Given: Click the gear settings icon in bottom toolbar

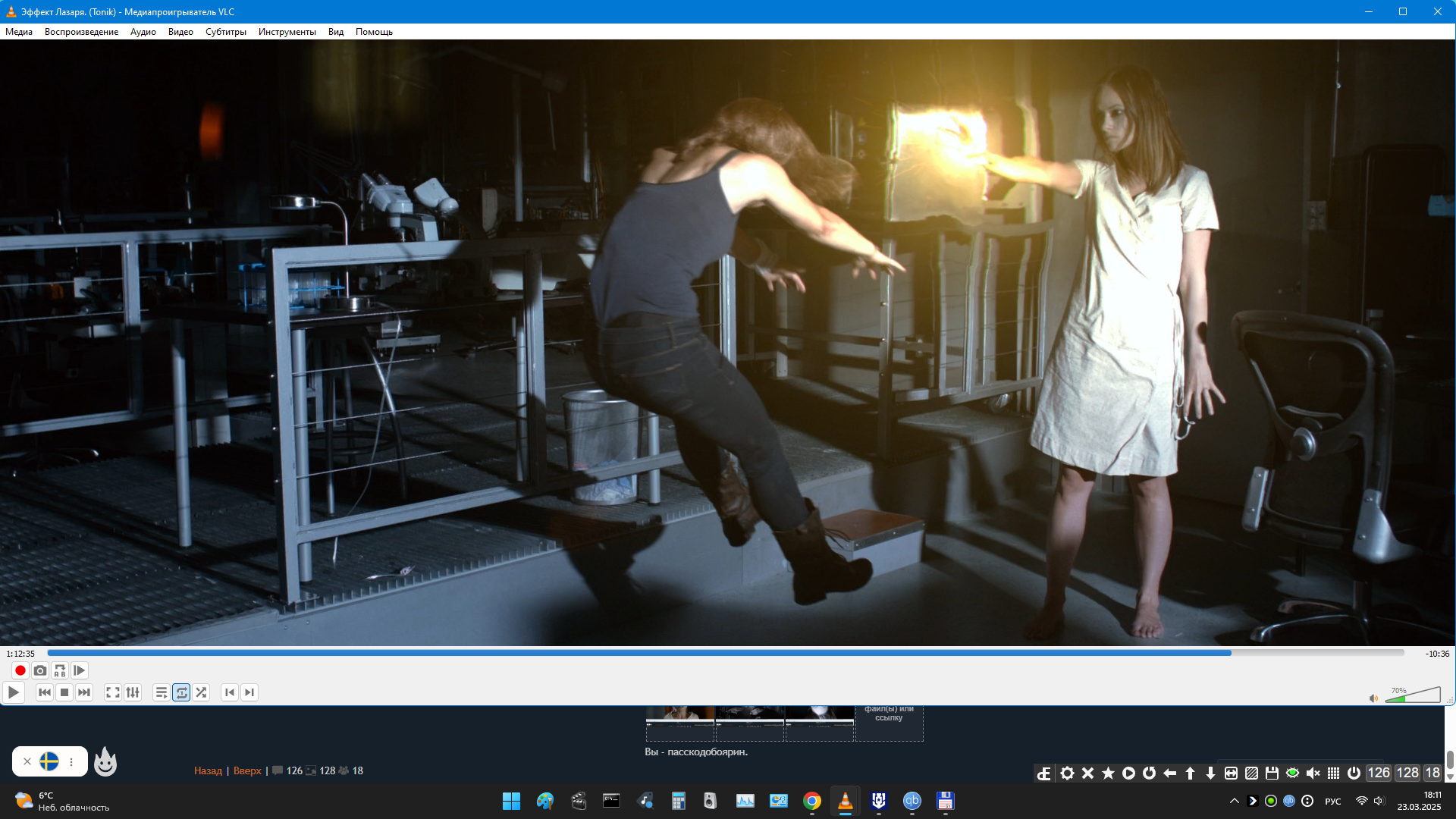Looking at the screenshot, I should pos(1067,773).
